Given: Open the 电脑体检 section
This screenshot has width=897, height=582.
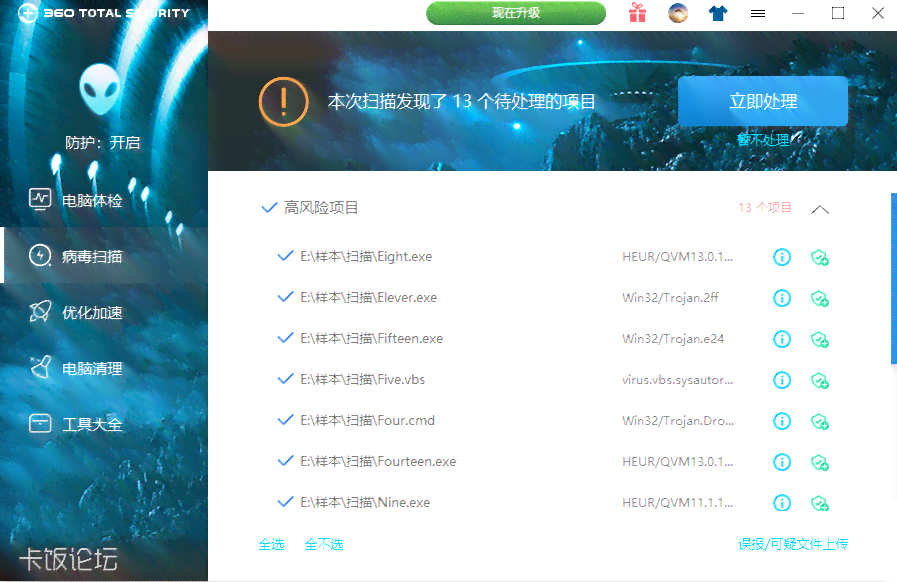Looking at the screenshot, I should pos(104,200).
